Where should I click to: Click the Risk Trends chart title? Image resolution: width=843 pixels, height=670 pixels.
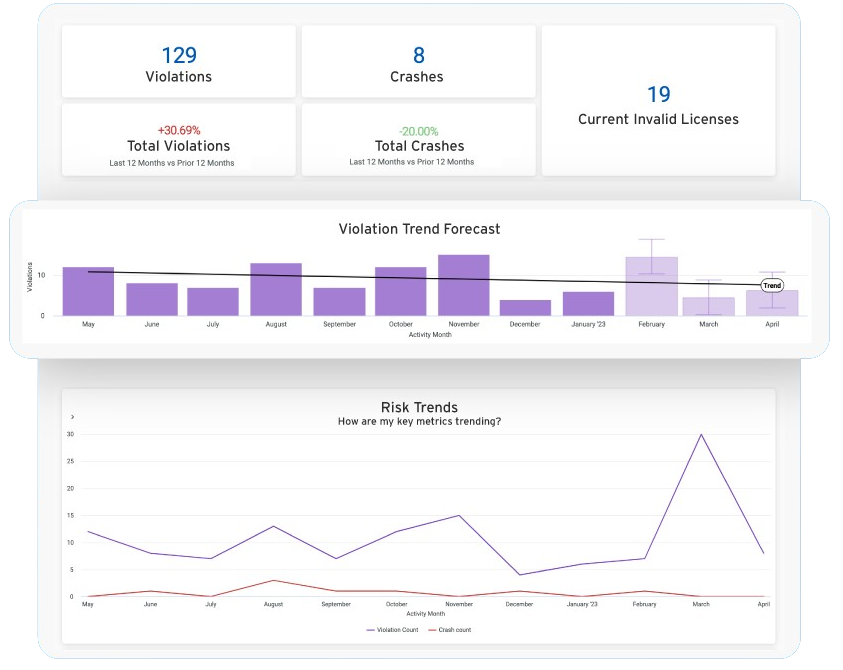pos(418,407)
